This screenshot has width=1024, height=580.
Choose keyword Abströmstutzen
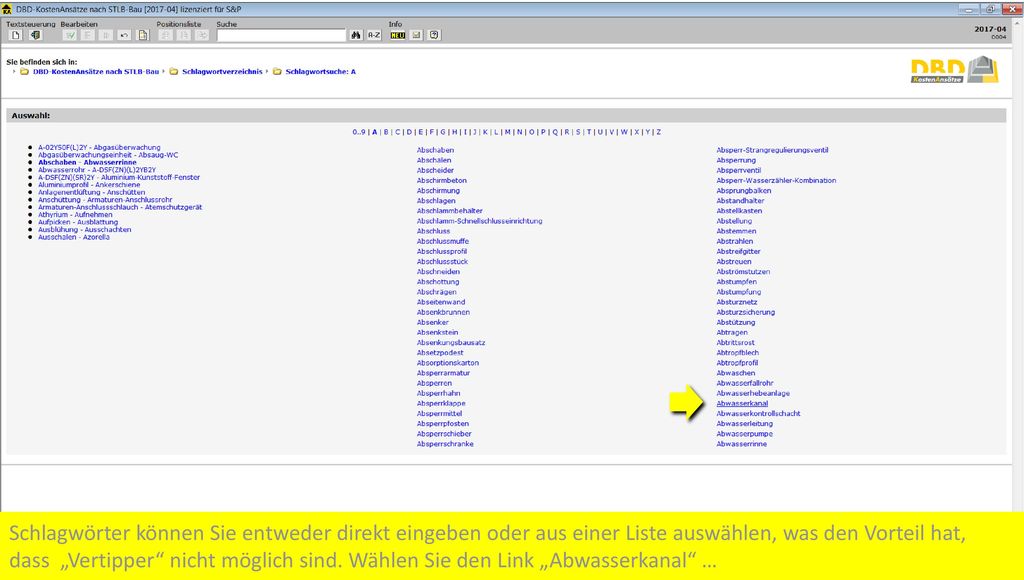(743, 272)
